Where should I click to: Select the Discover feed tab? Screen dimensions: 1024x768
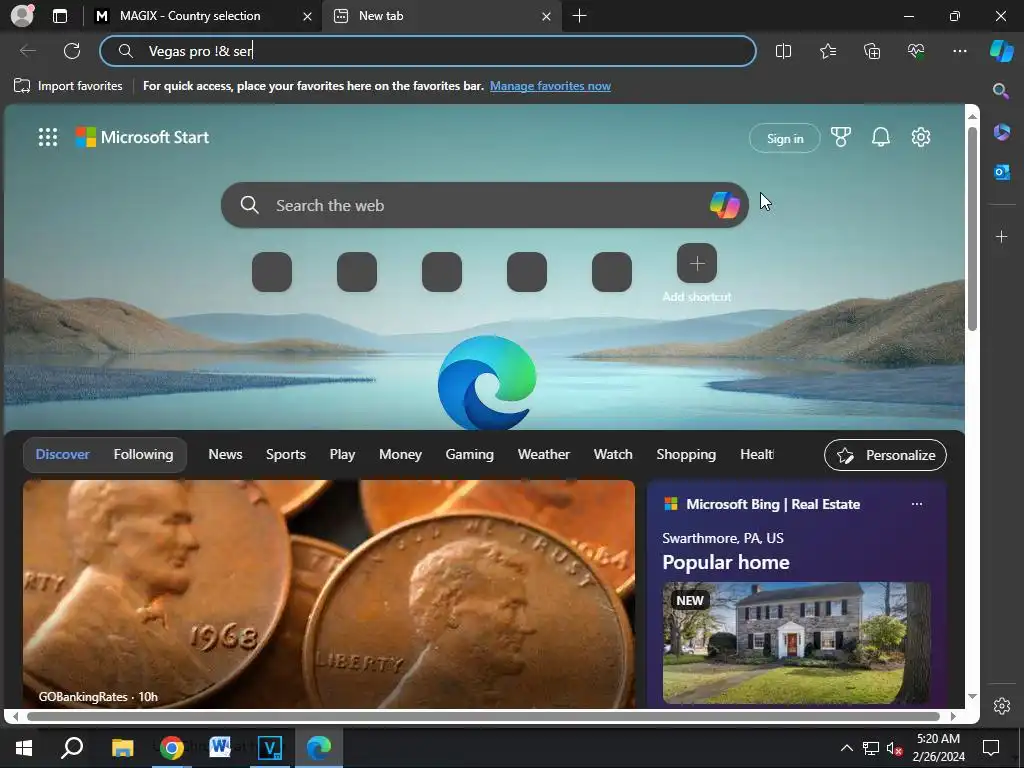pyautogui.click(x=63, y=455)
